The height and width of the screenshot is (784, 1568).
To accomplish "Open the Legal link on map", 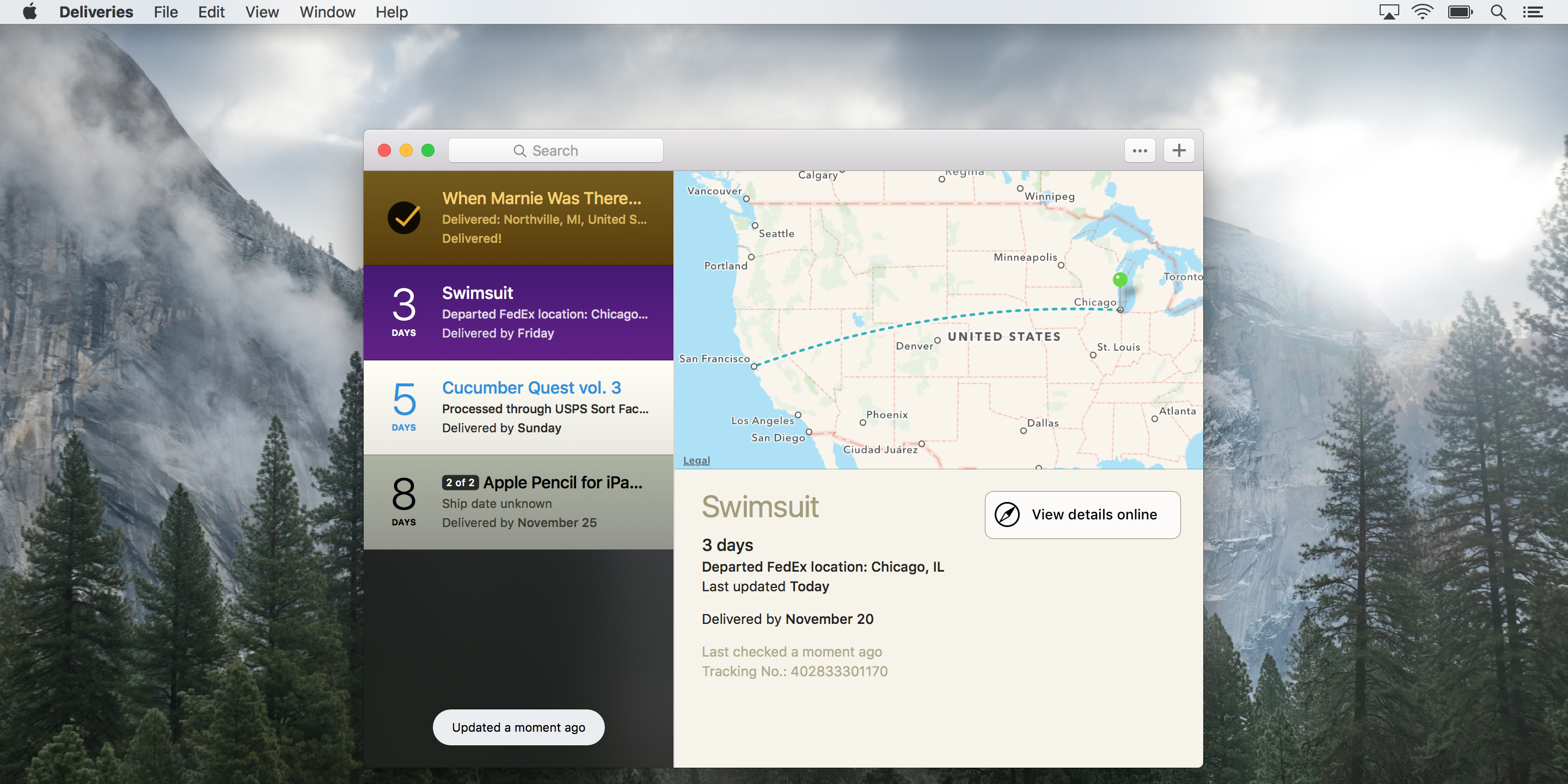I will click(696, 460).
